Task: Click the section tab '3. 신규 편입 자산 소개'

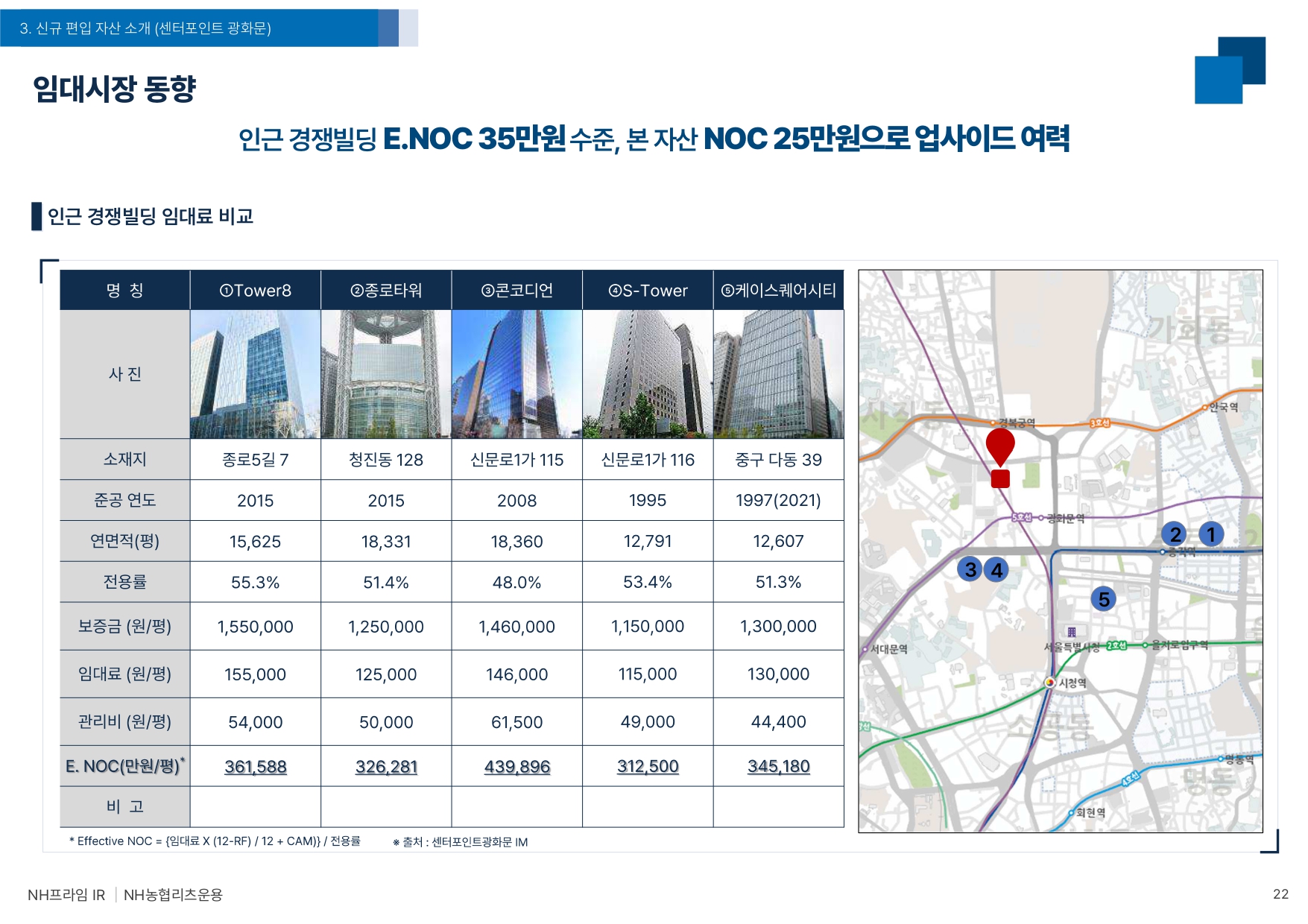Action: click(x=145, y=28)
